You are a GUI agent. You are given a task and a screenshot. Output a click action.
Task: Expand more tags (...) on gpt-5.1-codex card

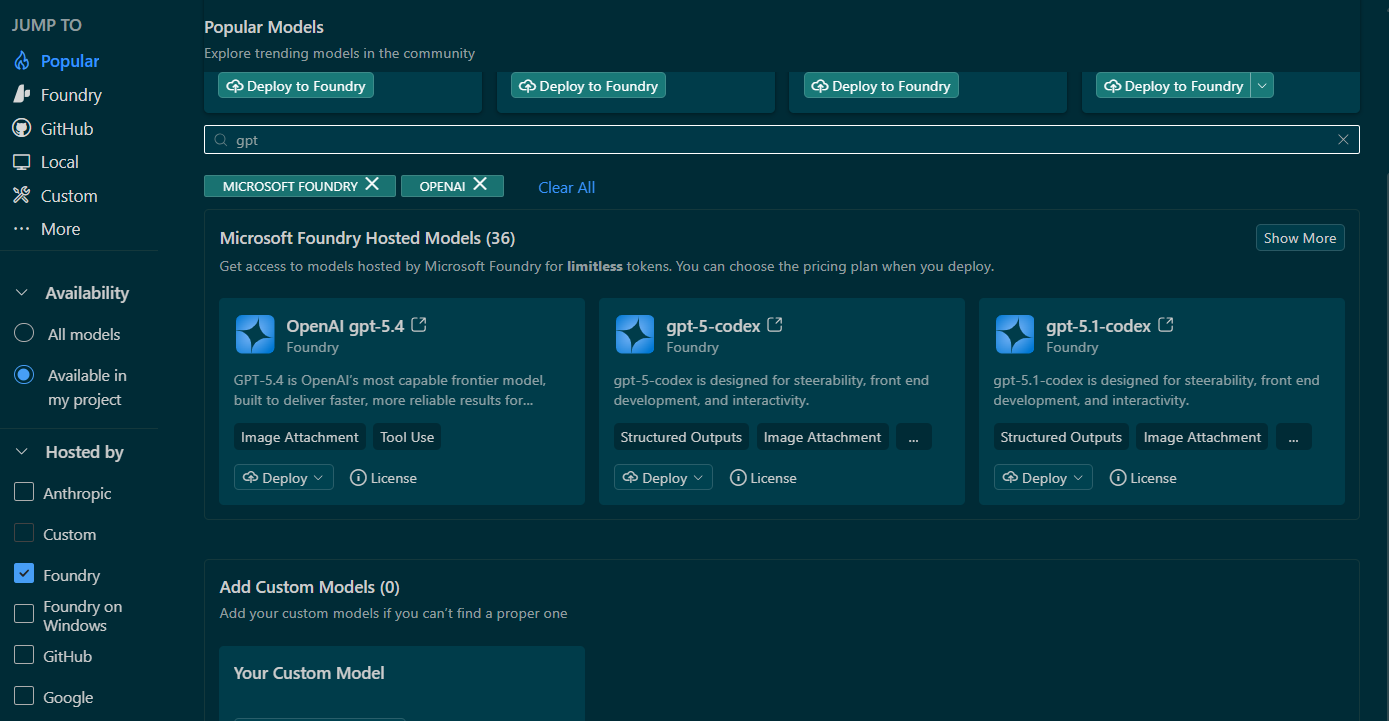(1294, 437)
